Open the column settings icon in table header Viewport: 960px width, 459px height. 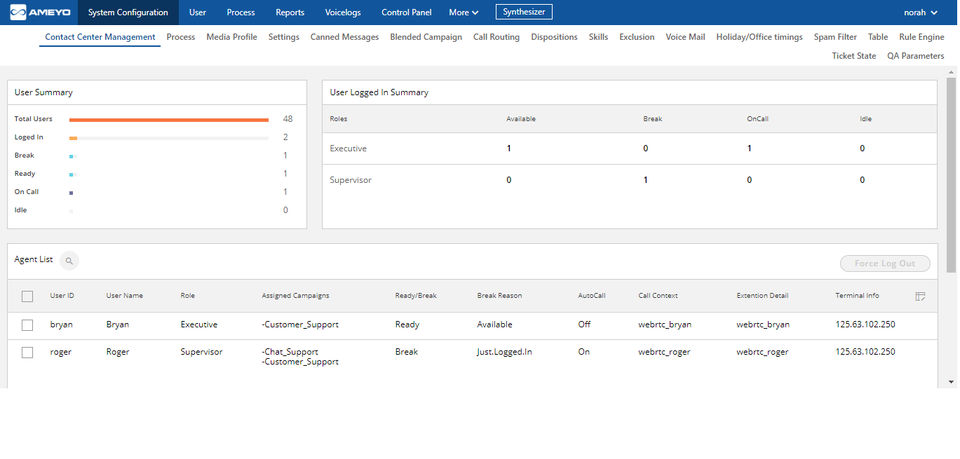[x=920, y=296]
